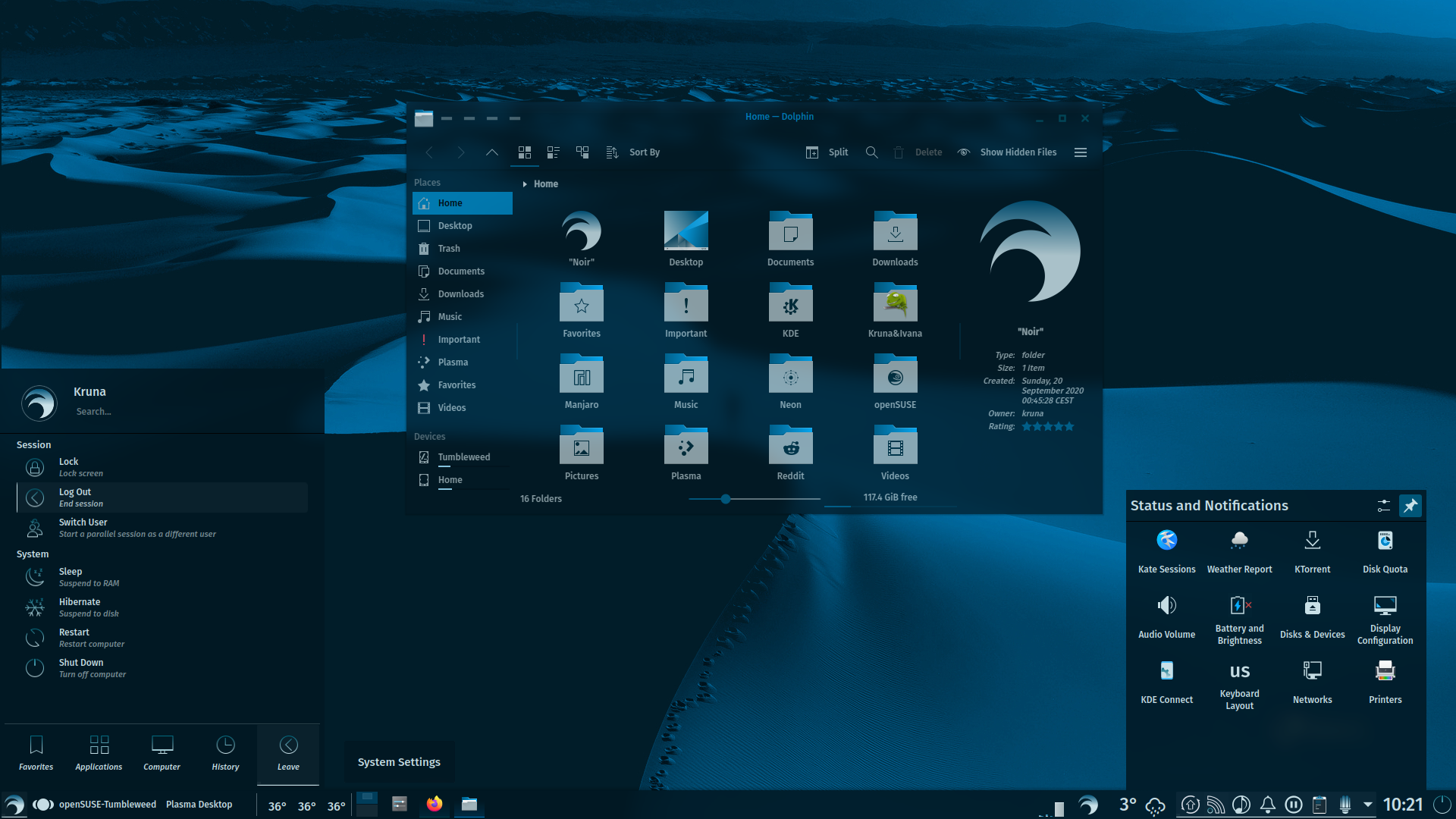Screen dimensions: 1456x819
Task: Set rating stars in Noir info panel
Action: pyautogui.click(x=1048, y=427)
